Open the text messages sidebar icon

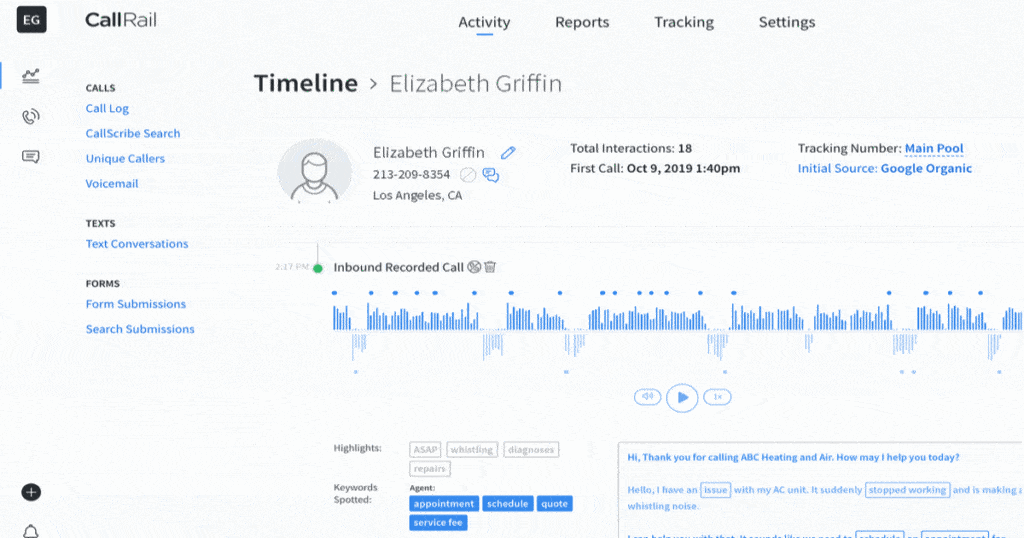pos(31,157)
